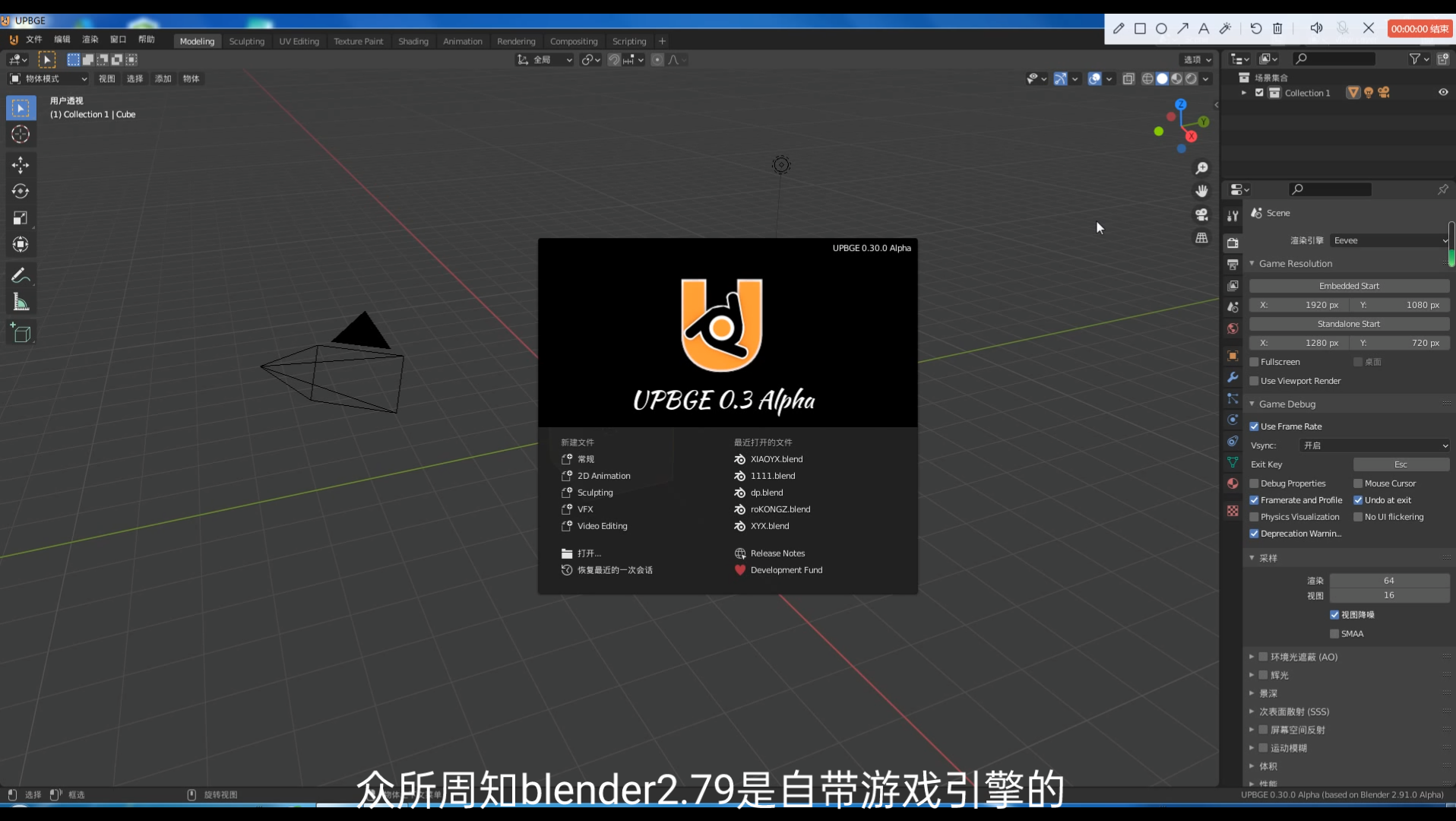Image resolution: width=1456 pixels, height=821 pixels.
Task: Select the Add Cube tool
Action: click(21, 331)
